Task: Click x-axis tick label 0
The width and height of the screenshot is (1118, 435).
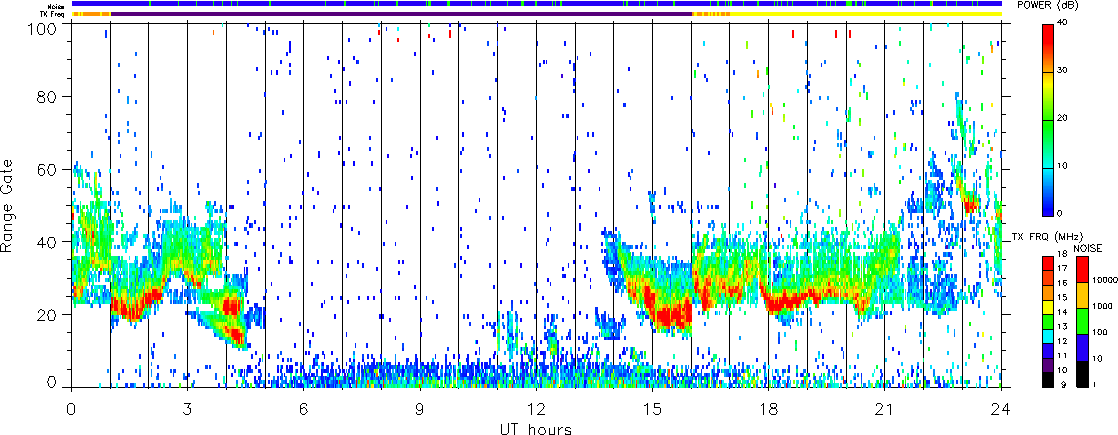Action: coord(71,411)
